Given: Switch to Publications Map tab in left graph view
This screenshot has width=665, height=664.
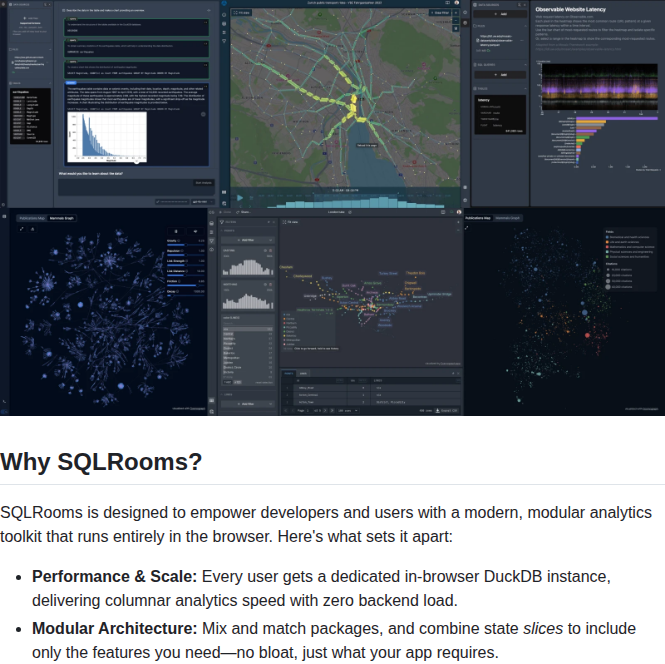Looking at the screenshot, I should pos(32,218).
